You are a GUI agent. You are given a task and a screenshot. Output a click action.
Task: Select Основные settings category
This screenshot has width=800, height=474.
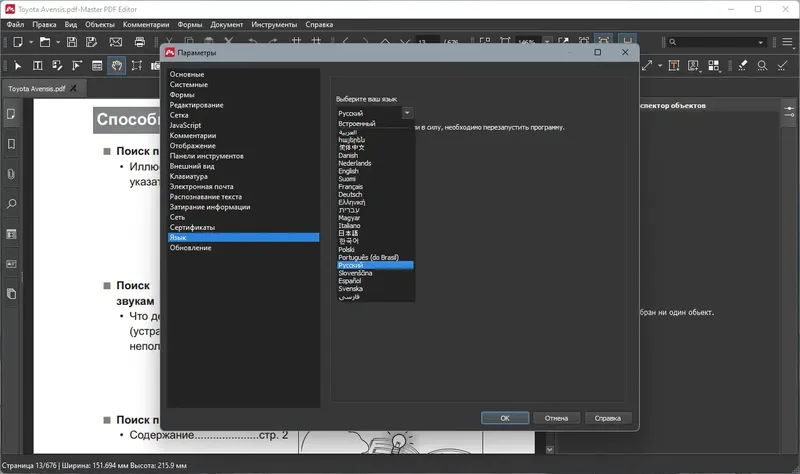coord(187,74)
